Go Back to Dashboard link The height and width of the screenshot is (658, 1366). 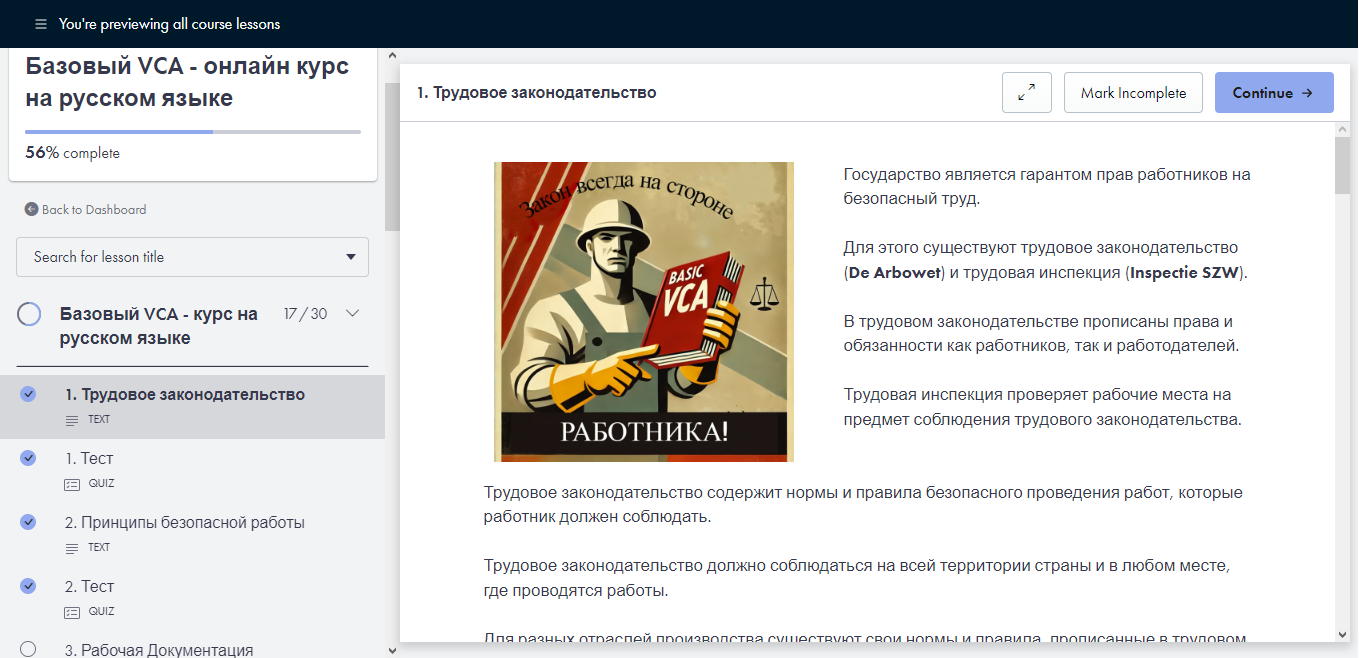(x=86, y=210)
